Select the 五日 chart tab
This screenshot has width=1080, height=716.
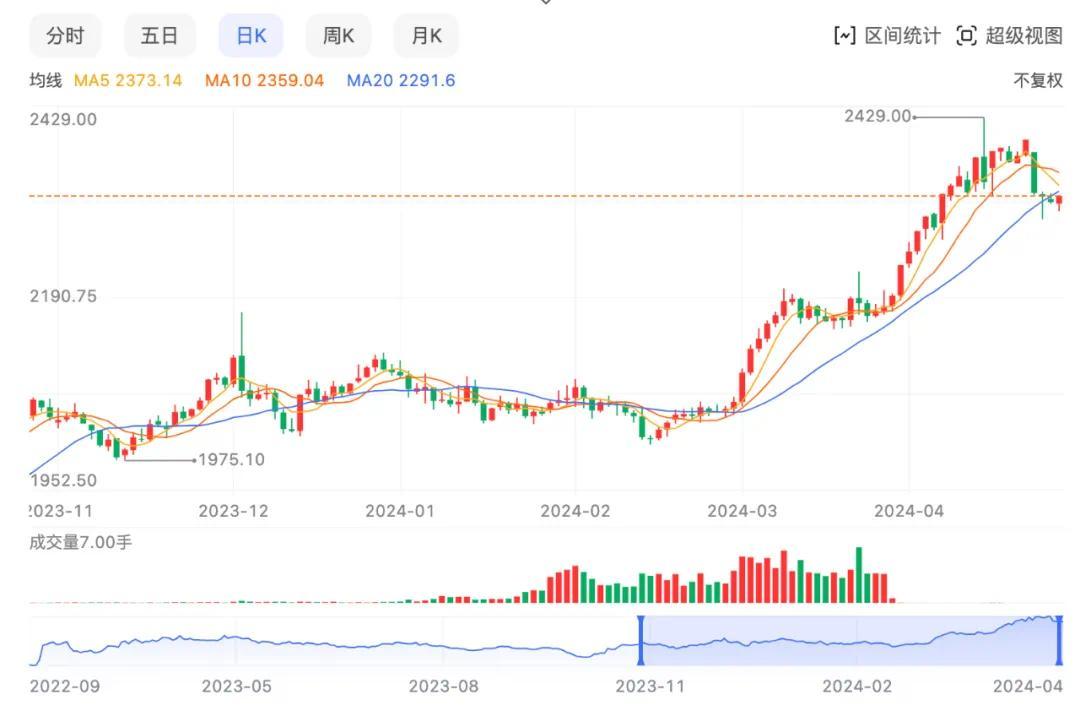159,36
